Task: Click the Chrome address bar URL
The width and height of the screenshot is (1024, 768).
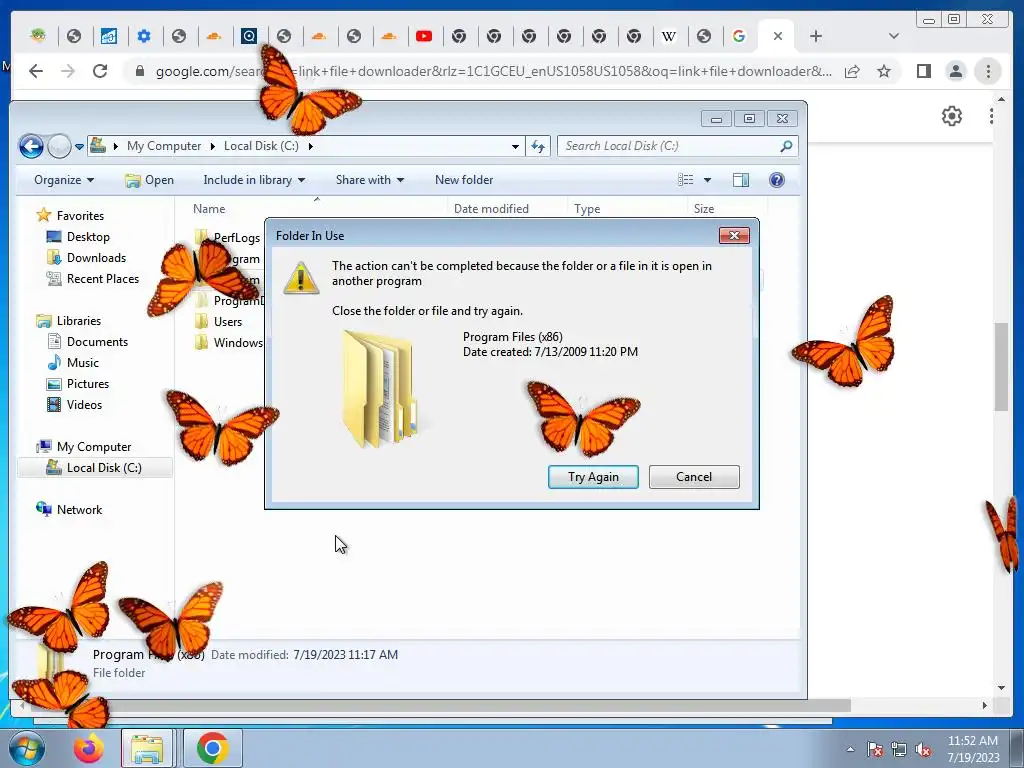Action: tap(493, 71)
